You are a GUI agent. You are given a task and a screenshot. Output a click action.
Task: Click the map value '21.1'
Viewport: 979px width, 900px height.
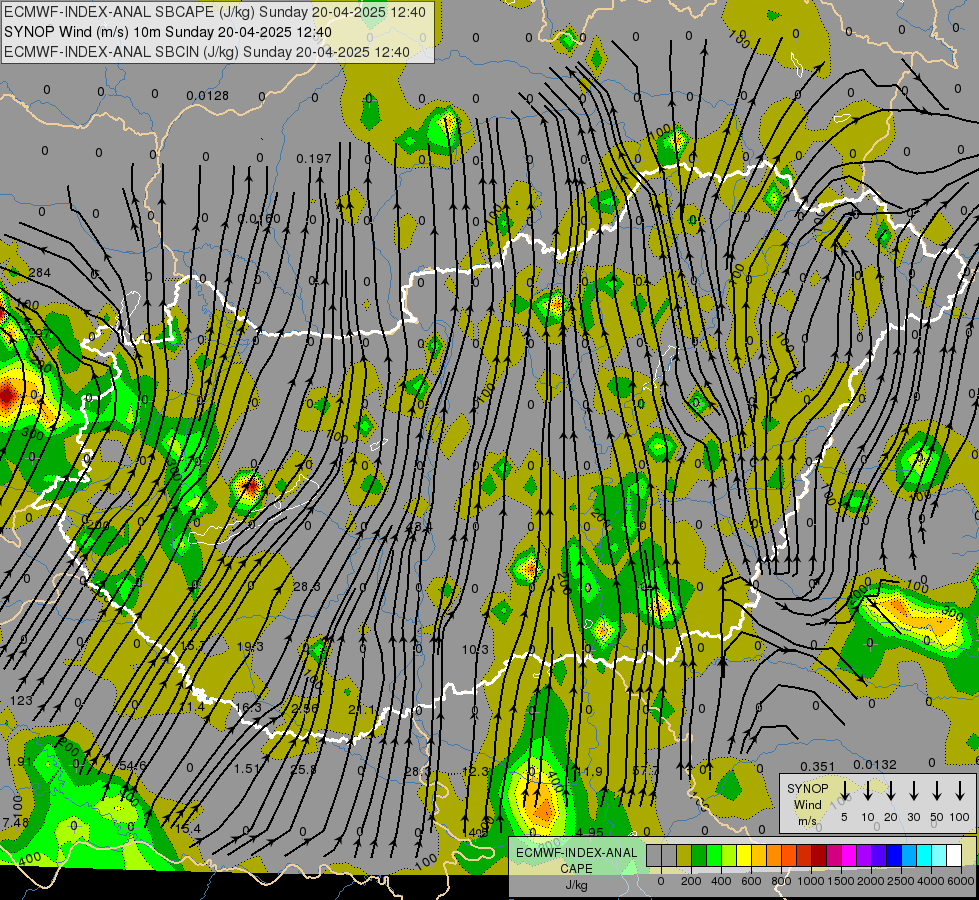[x=362, y=710]
